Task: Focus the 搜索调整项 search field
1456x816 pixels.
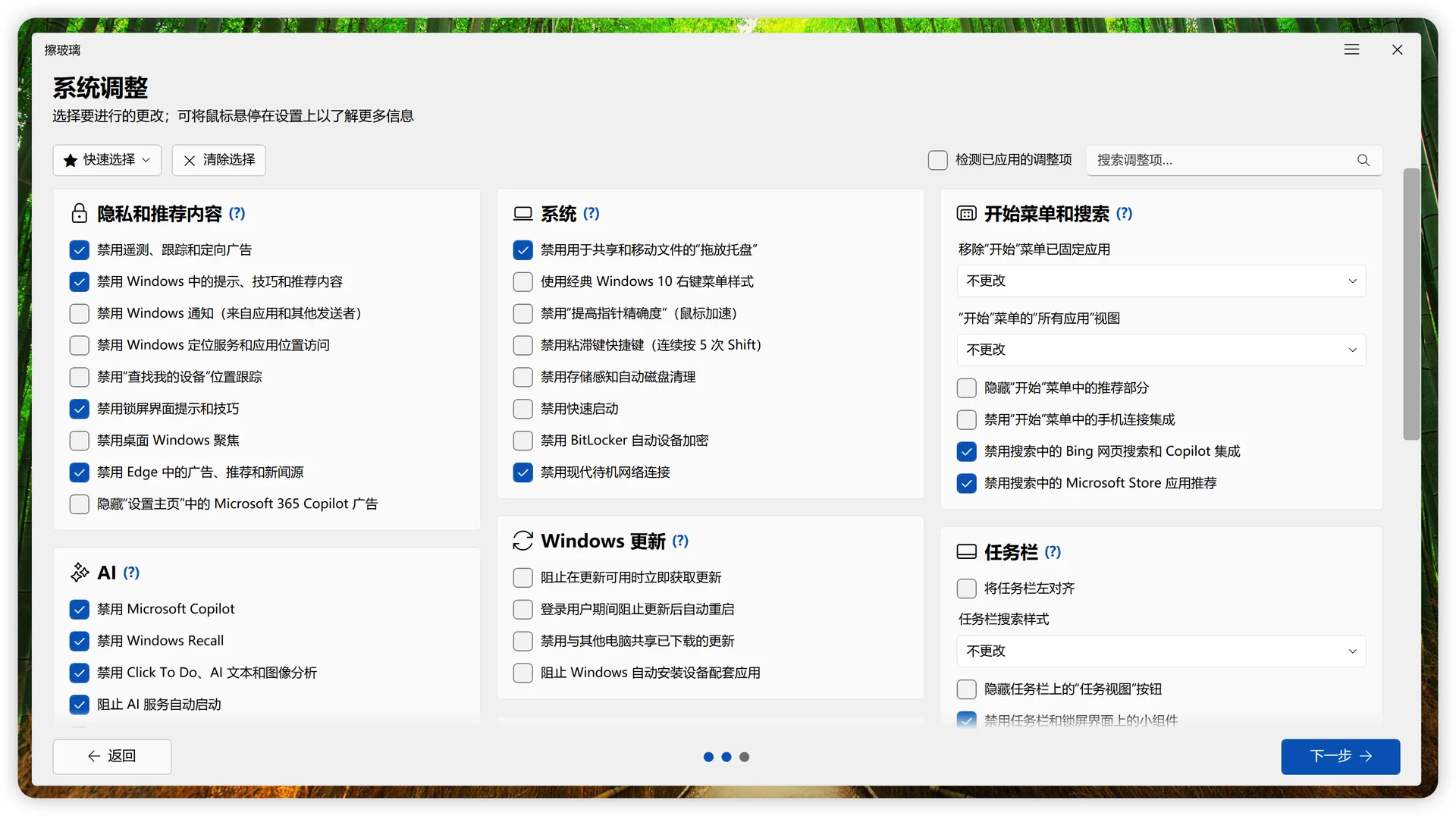Action: [1234, 160]
